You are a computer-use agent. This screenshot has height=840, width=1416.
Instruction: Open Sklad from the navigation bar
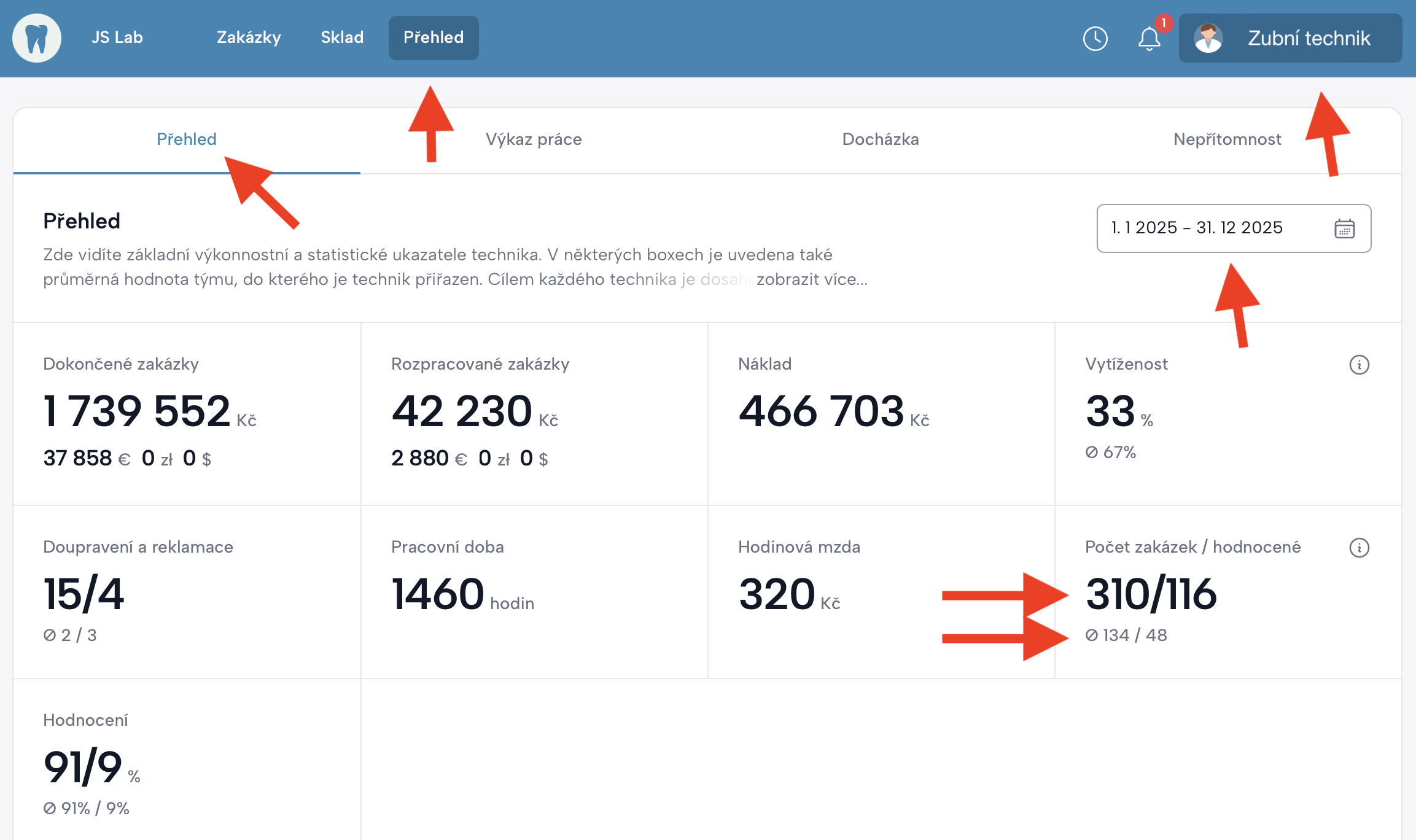pos(342,37)
